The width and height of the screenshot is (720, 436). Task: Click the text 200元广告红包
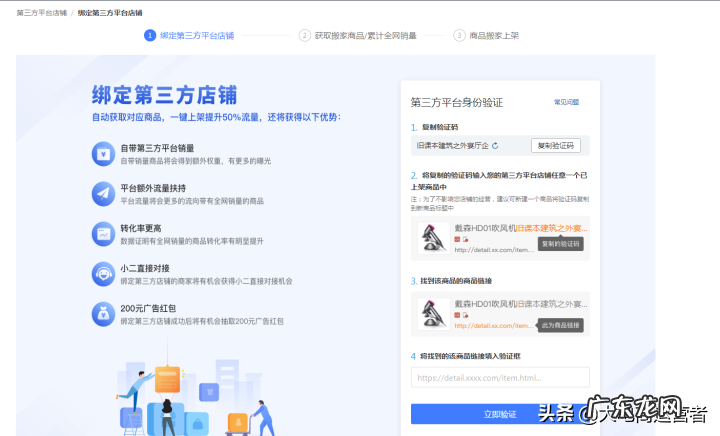pos(148,308)
